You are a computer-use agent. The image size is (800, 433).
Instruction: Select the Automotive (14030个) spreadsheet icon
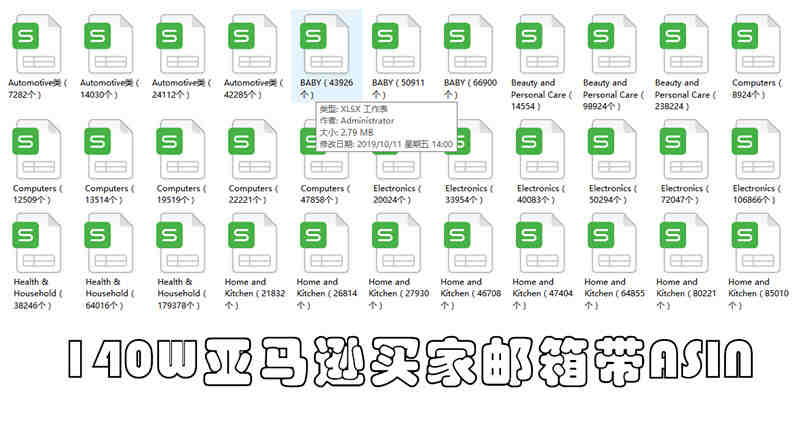point(109,44)
